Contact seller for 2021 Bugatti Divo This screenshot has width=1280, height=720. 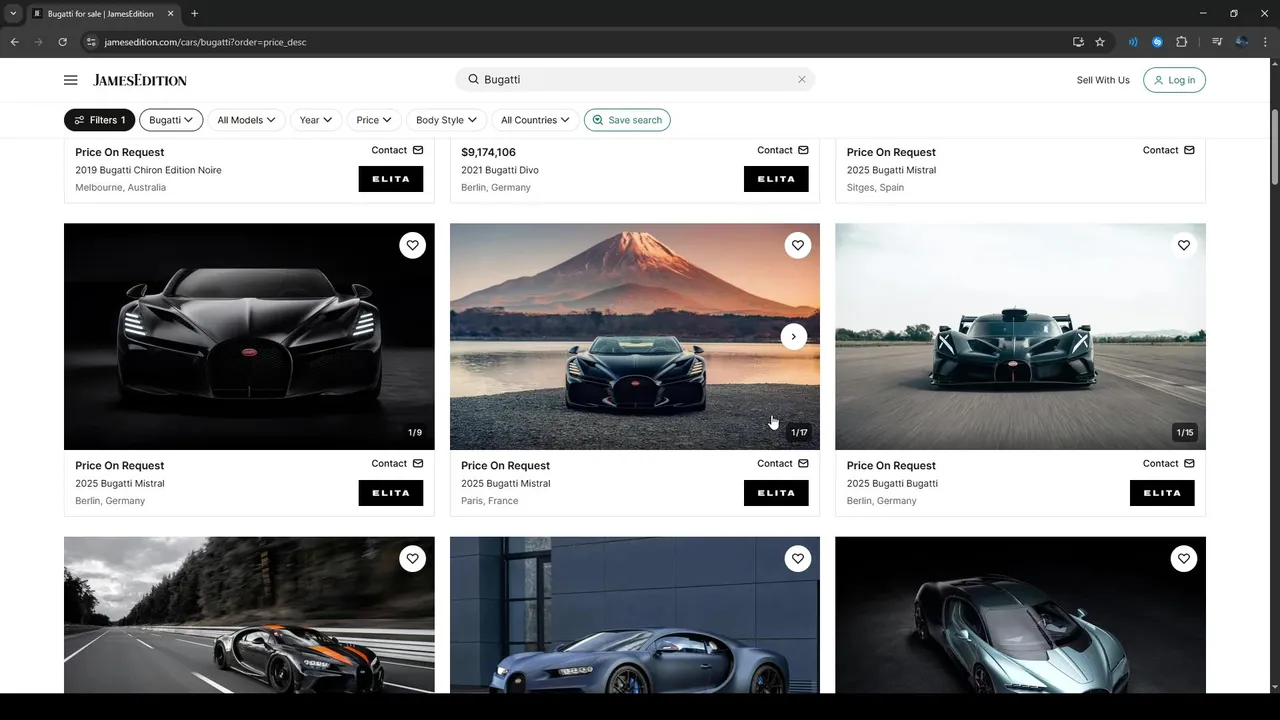click(x=783, y=150)
